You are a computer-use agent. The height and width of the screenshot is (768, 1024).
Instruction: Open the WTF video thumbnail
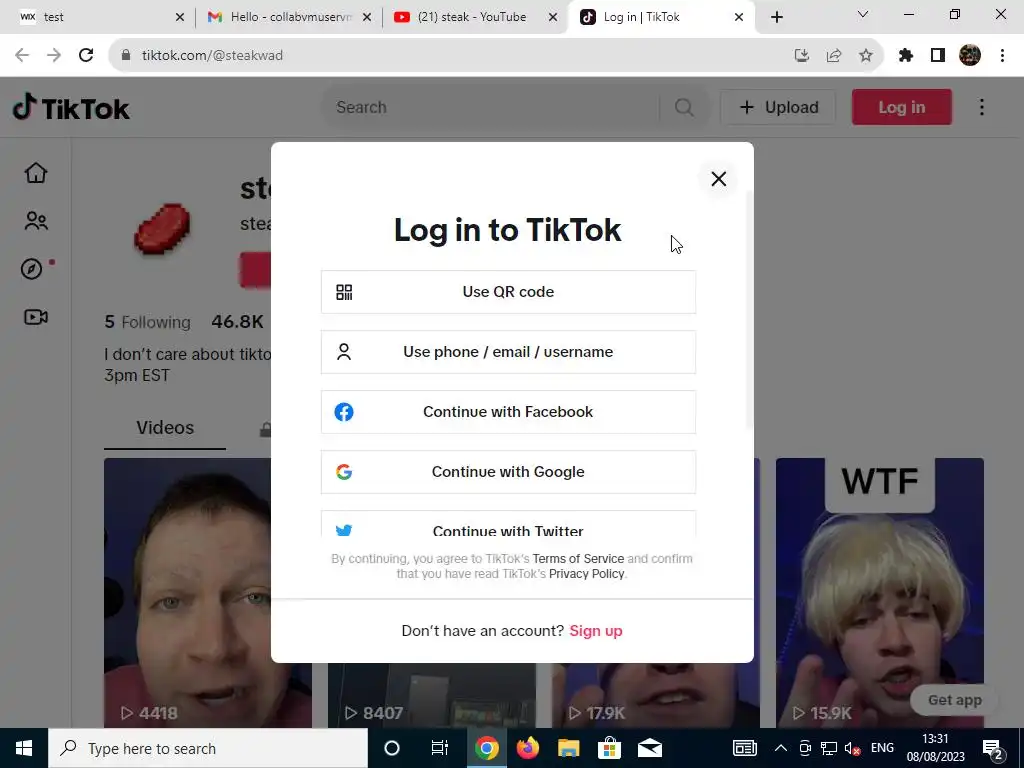tap(880, 592)
